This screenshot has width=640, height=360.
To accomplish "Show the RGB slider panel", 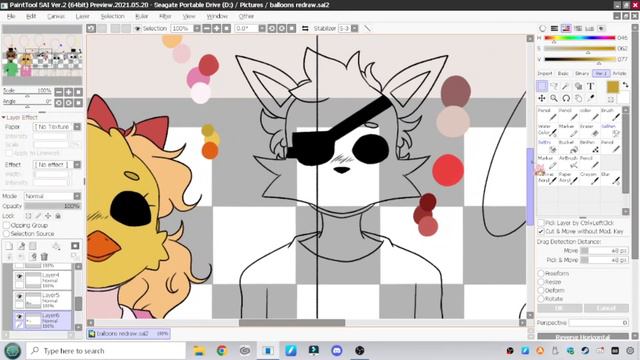I will (554, 29).
